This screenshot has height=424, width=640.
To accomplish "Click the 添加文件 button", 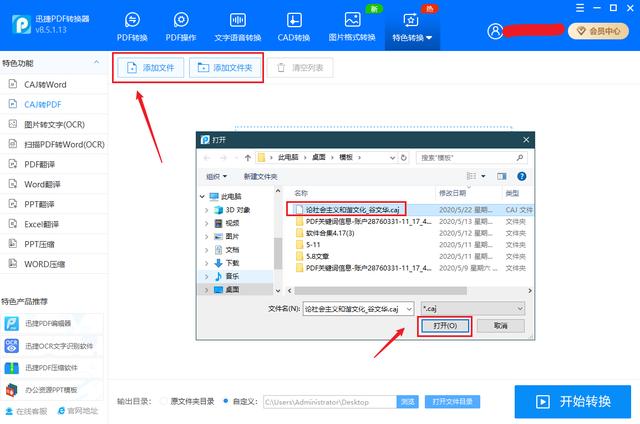I will [151, 68].
